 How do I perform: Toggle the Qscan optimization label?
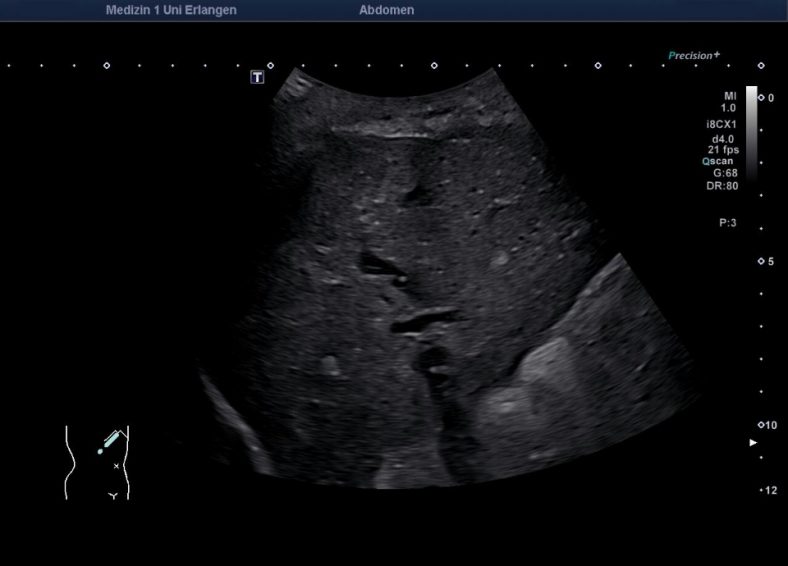(x=720, y=161)
